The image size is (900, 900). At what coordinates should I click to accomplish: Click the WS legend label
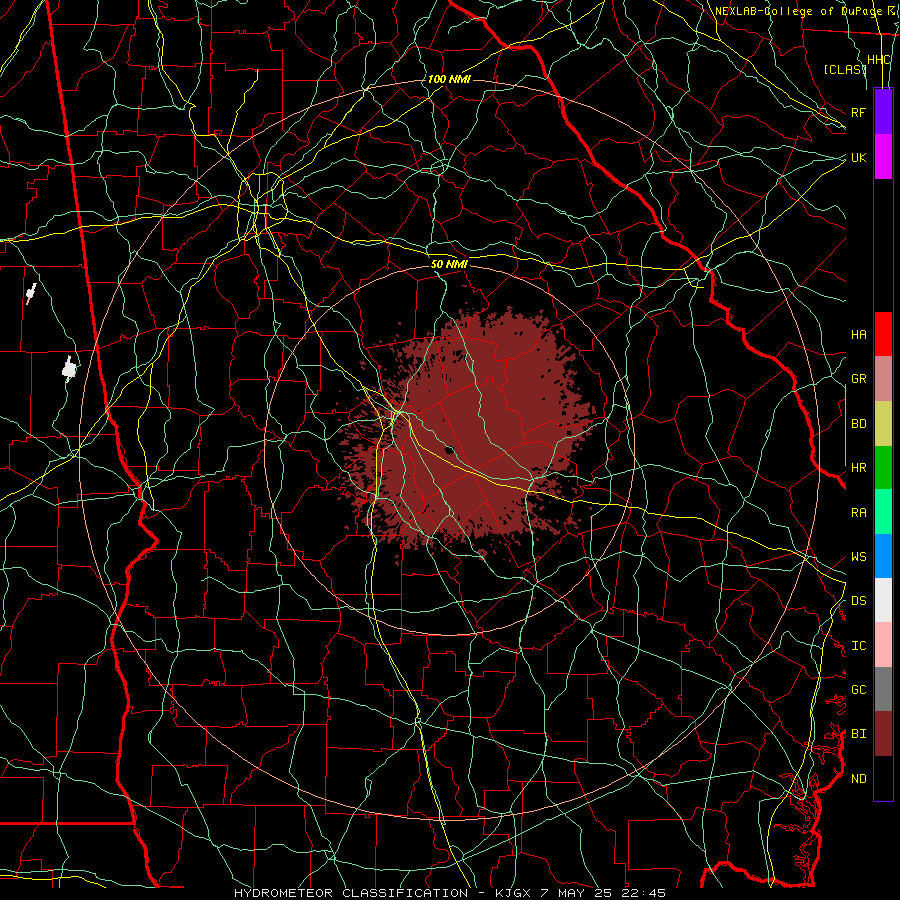click(858, 556)
